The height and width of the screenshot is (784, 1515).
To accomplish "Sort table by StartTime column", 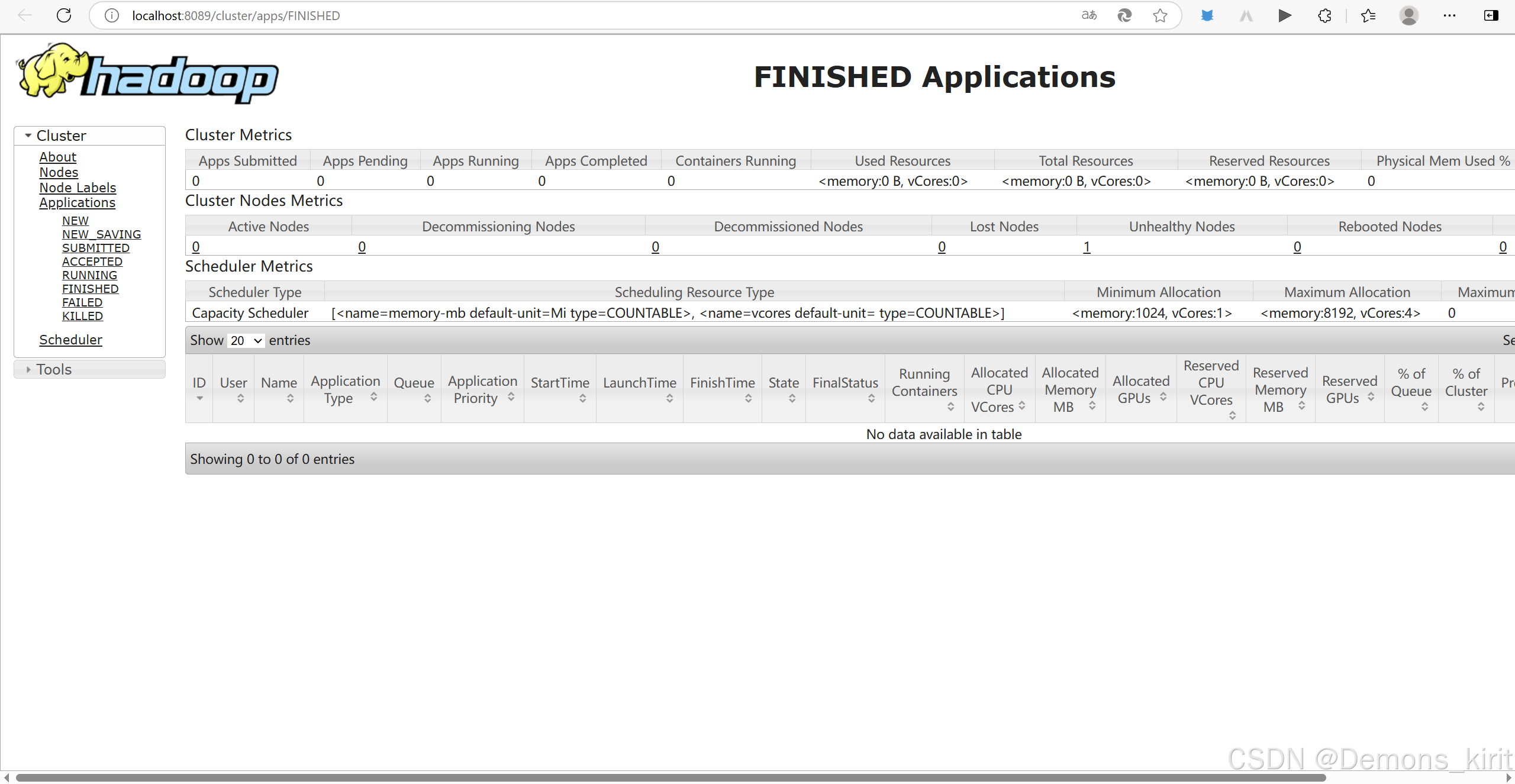I will tap(560, 388).
